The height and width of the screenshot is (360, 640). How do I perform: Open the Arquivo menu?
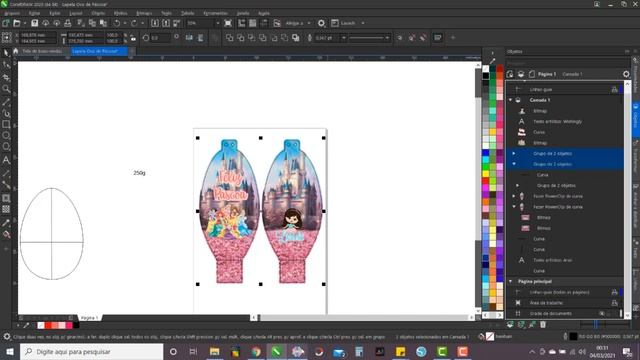tap(11, 13)
